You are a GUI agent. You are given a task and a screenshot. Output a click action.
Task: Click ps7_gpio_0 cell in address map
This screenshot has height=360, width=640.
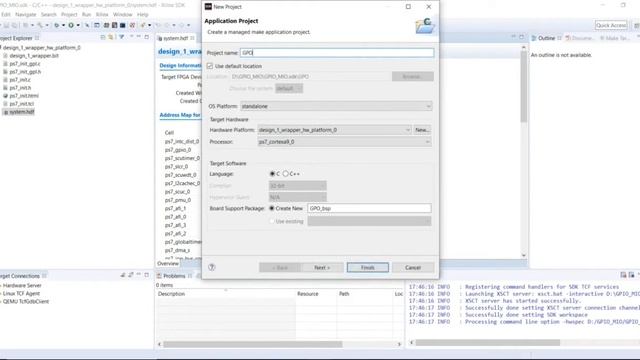tap(178, 150)
